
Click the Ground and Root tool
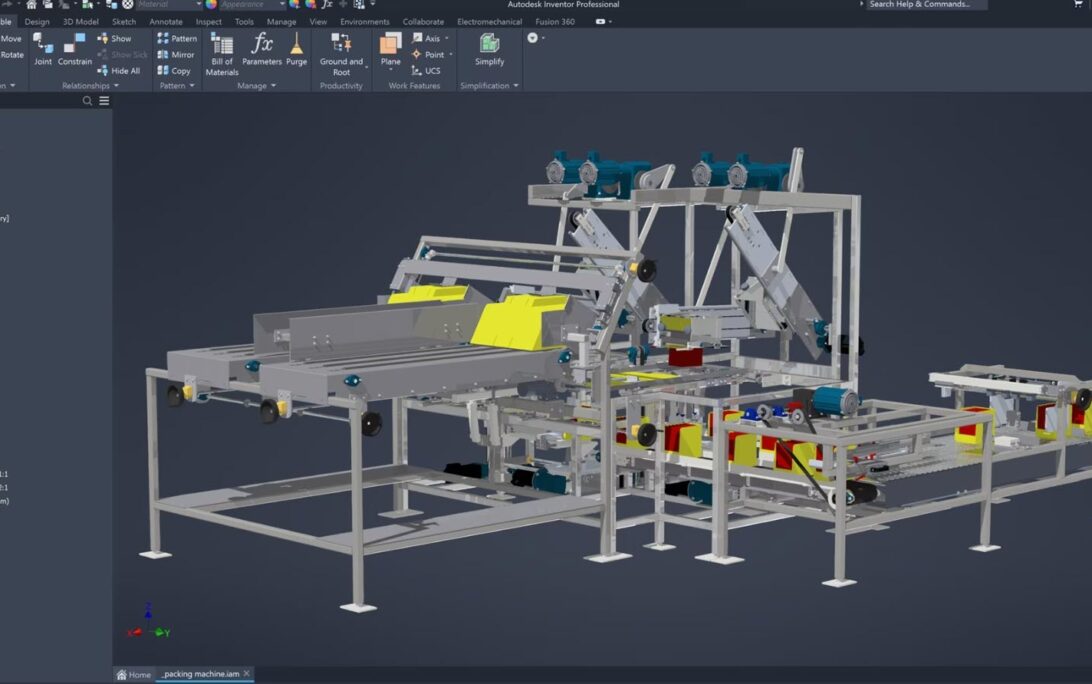pyautogui.click(x=341, y=54)
